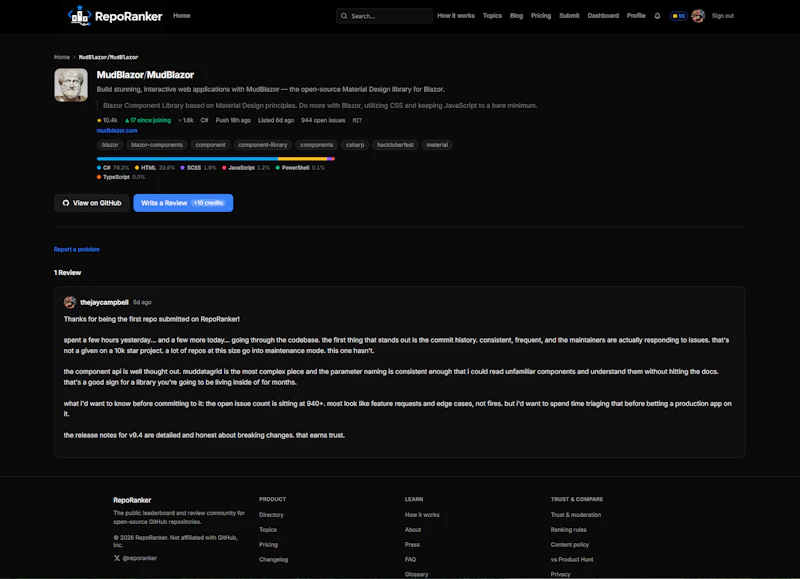Open Directory footer link
Viewport: 800px width, 579px height.
click(x=271, y=515)
